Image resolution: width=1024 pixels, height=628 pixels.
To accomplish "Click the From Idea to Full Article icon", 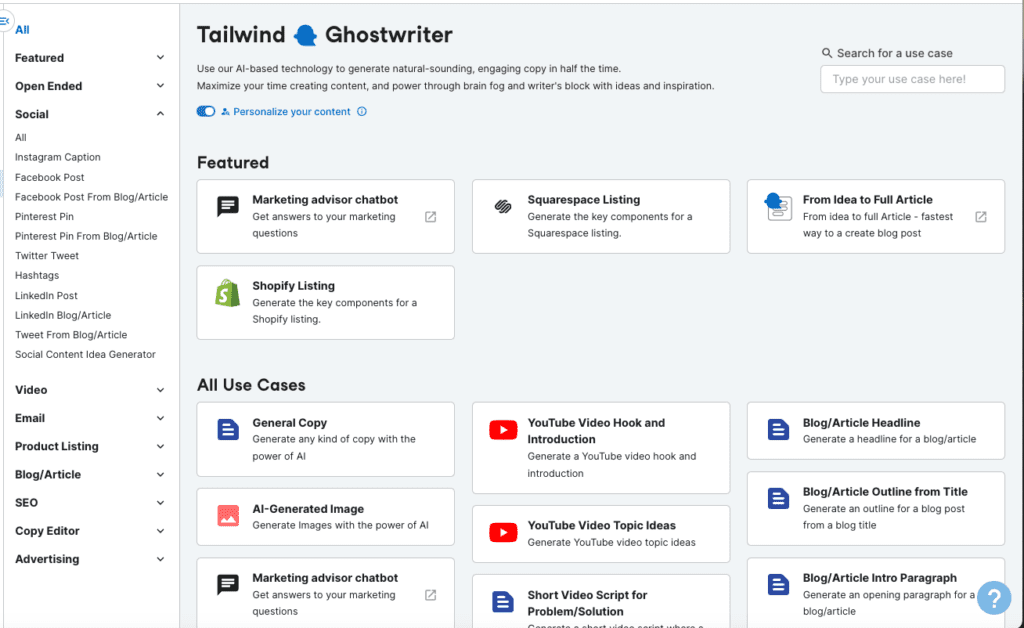I will click(x=778, y=207).
